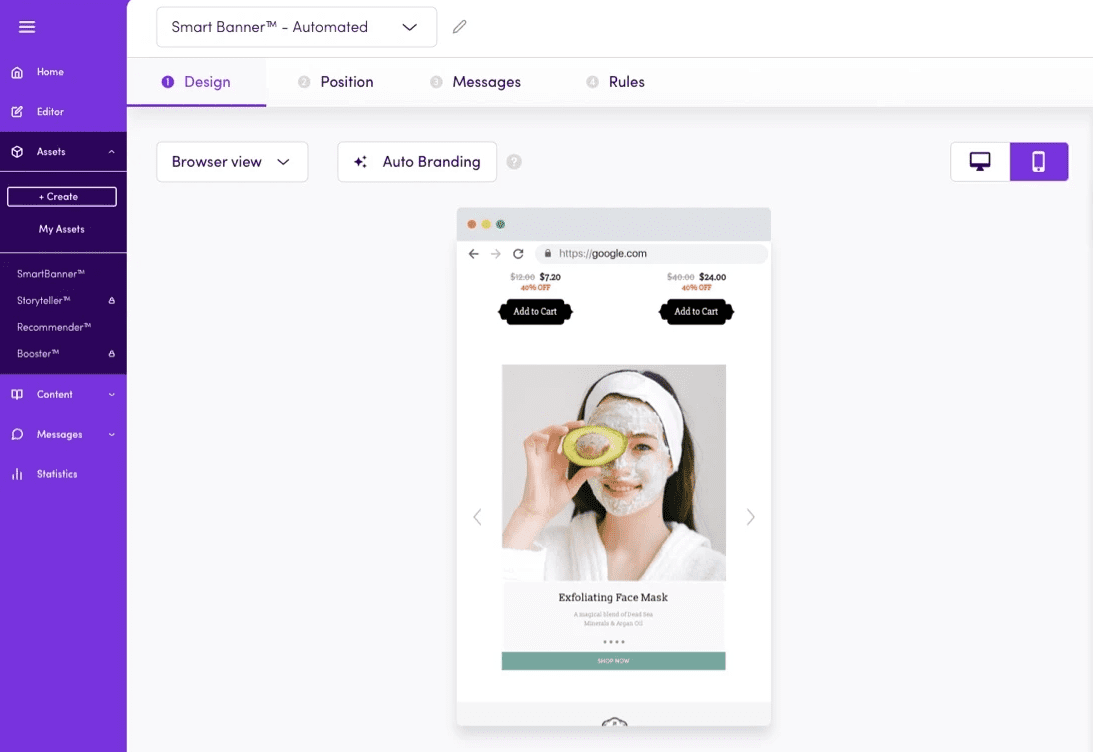The height and width of the screenshot is (752, 1093).
Task: Click the Home icon in sidebar
Action: [17, 72]
